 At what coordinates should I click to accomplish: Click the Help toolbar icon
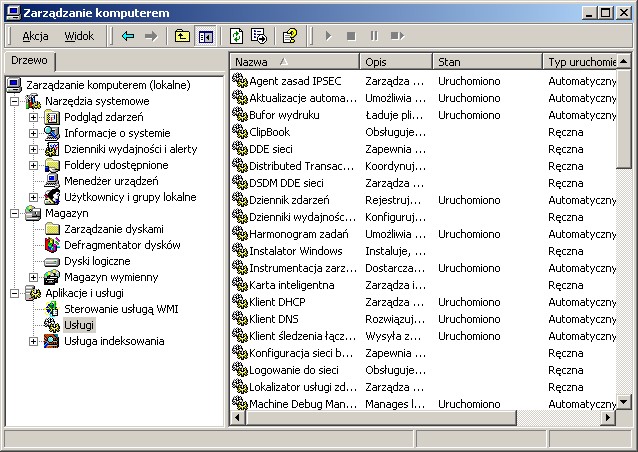tap(290, 36)
